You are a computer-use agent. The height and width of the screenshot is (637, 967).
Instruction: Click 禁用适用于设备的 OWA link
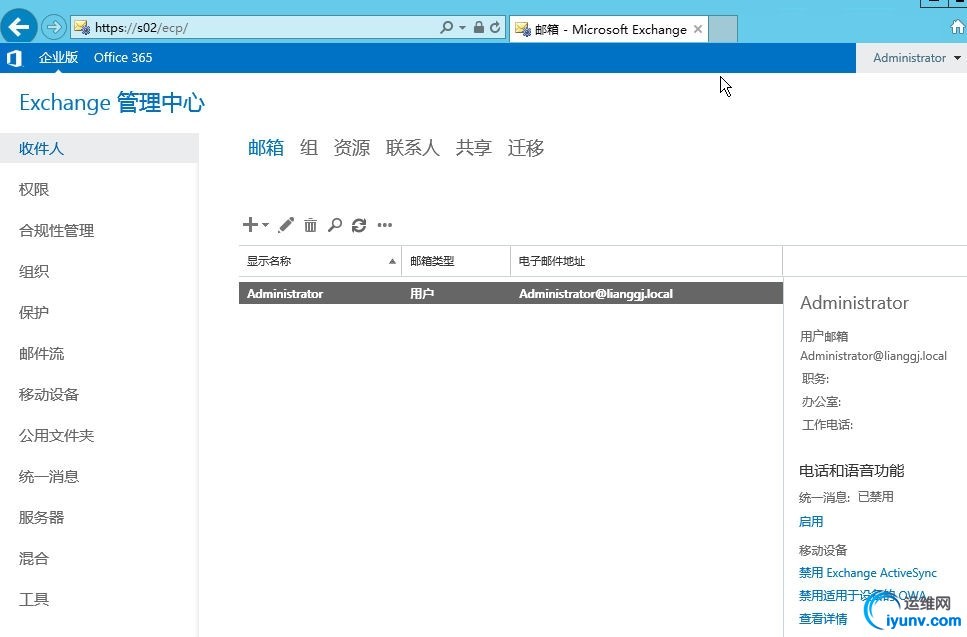click(862, 596)
